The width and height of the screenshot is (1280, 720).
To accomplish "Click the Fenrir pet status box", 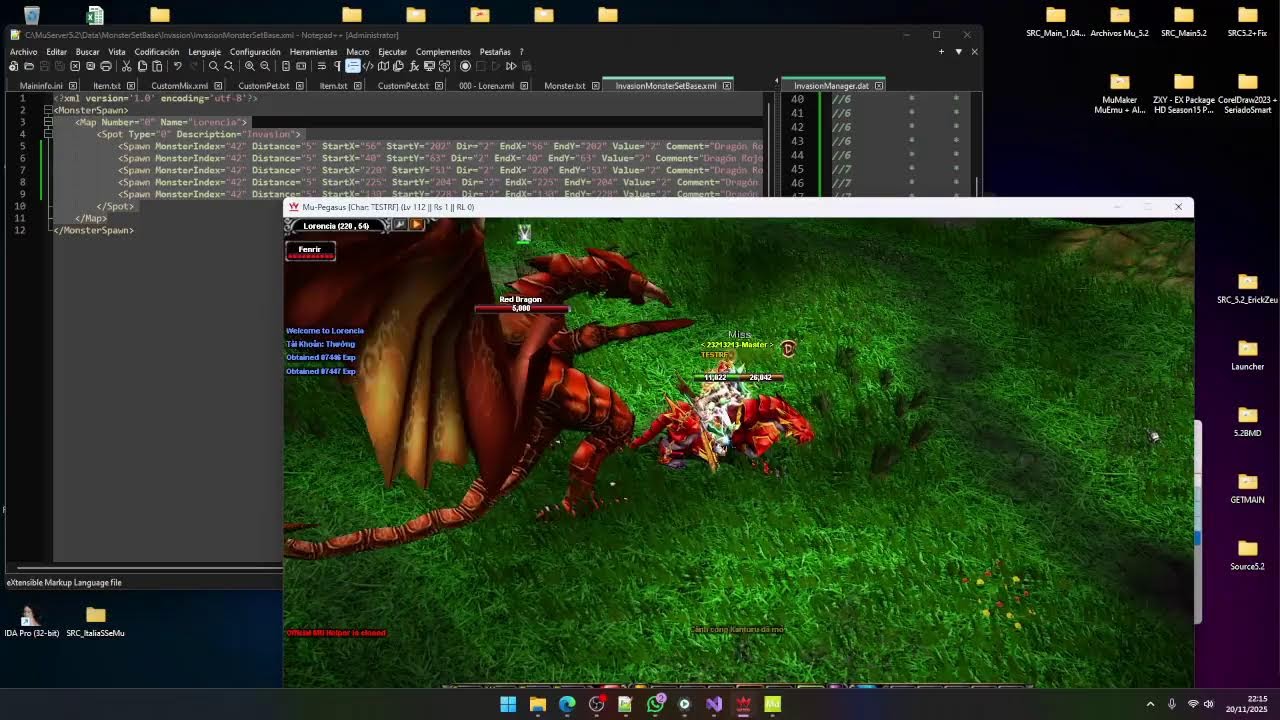I will 310,251.
